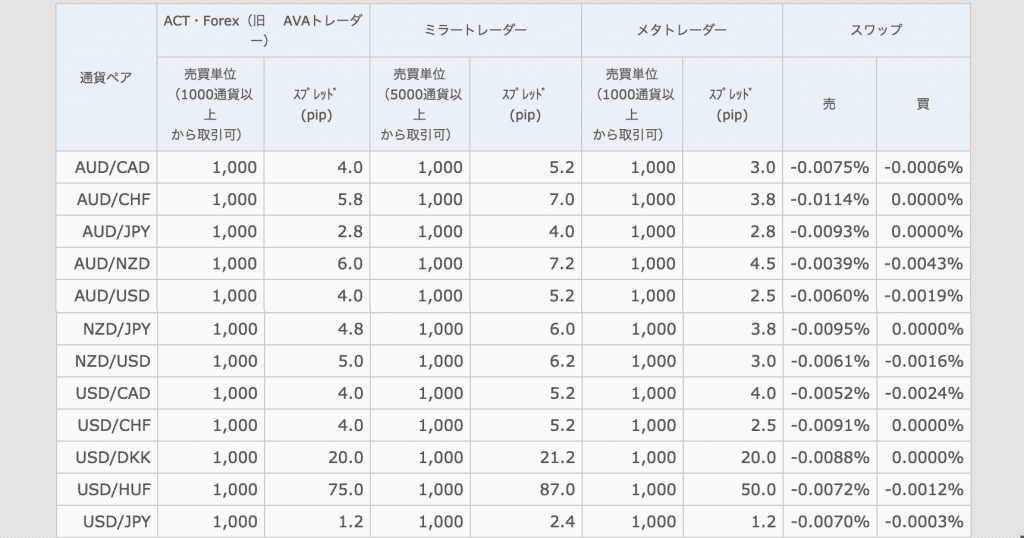Click the スワップ column group header

point(876,30)
